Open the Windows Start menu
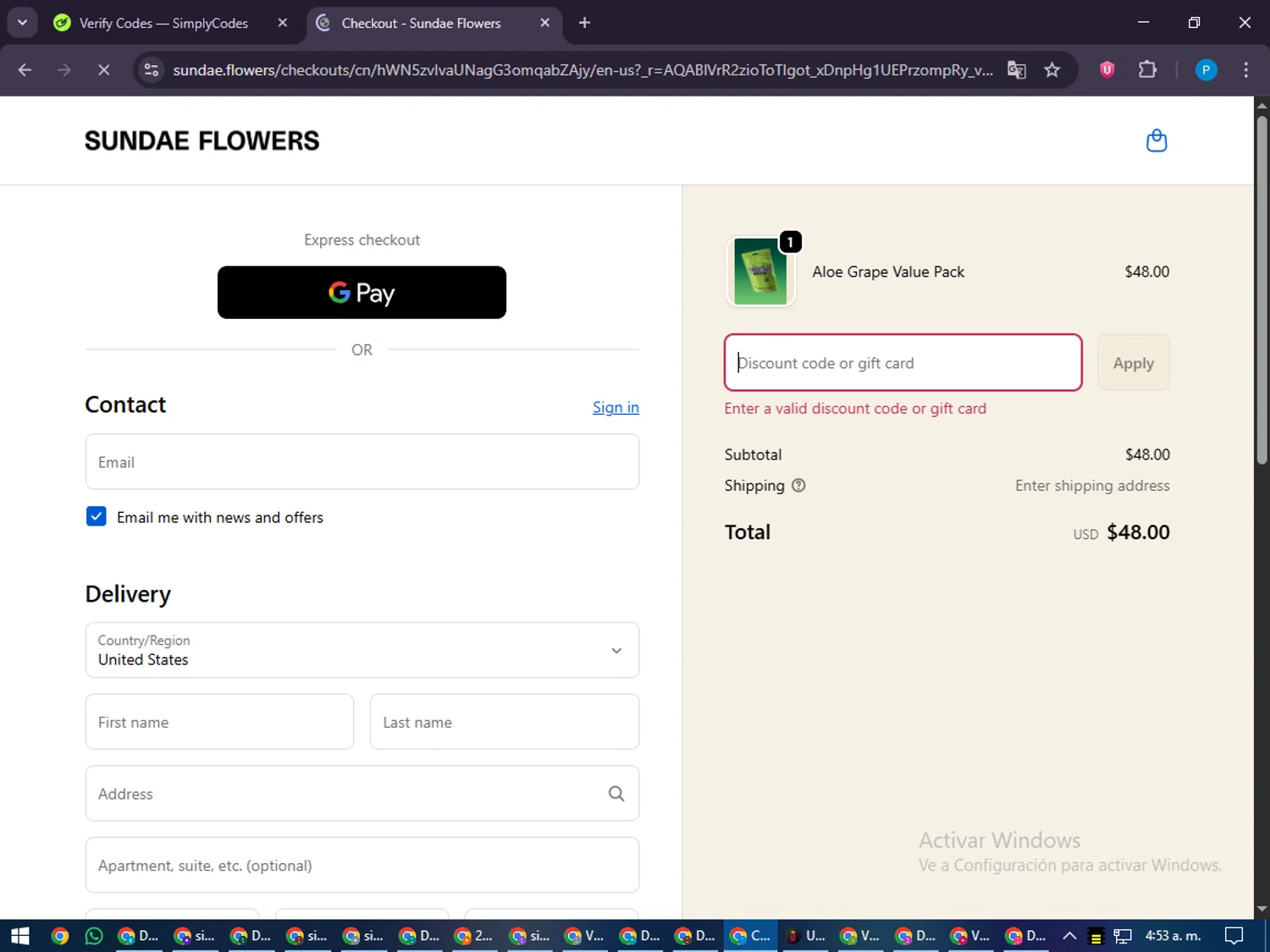 pyautogui.click(x=20, y=936)
